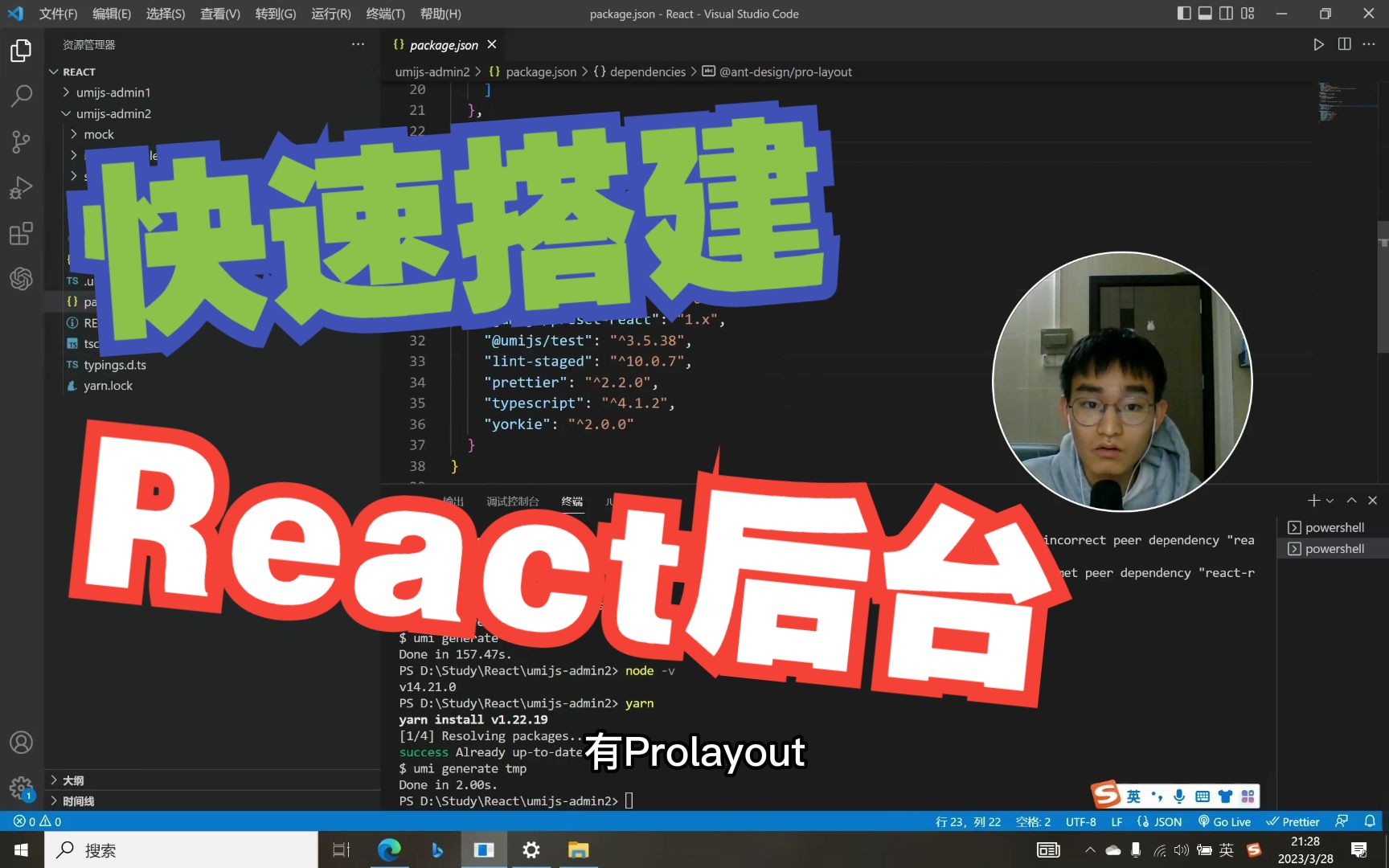The image size is (1389, 868).
Task: Collapse the umijs-admin2 folder
Action: pyautogui.click(x=113, y=113)
